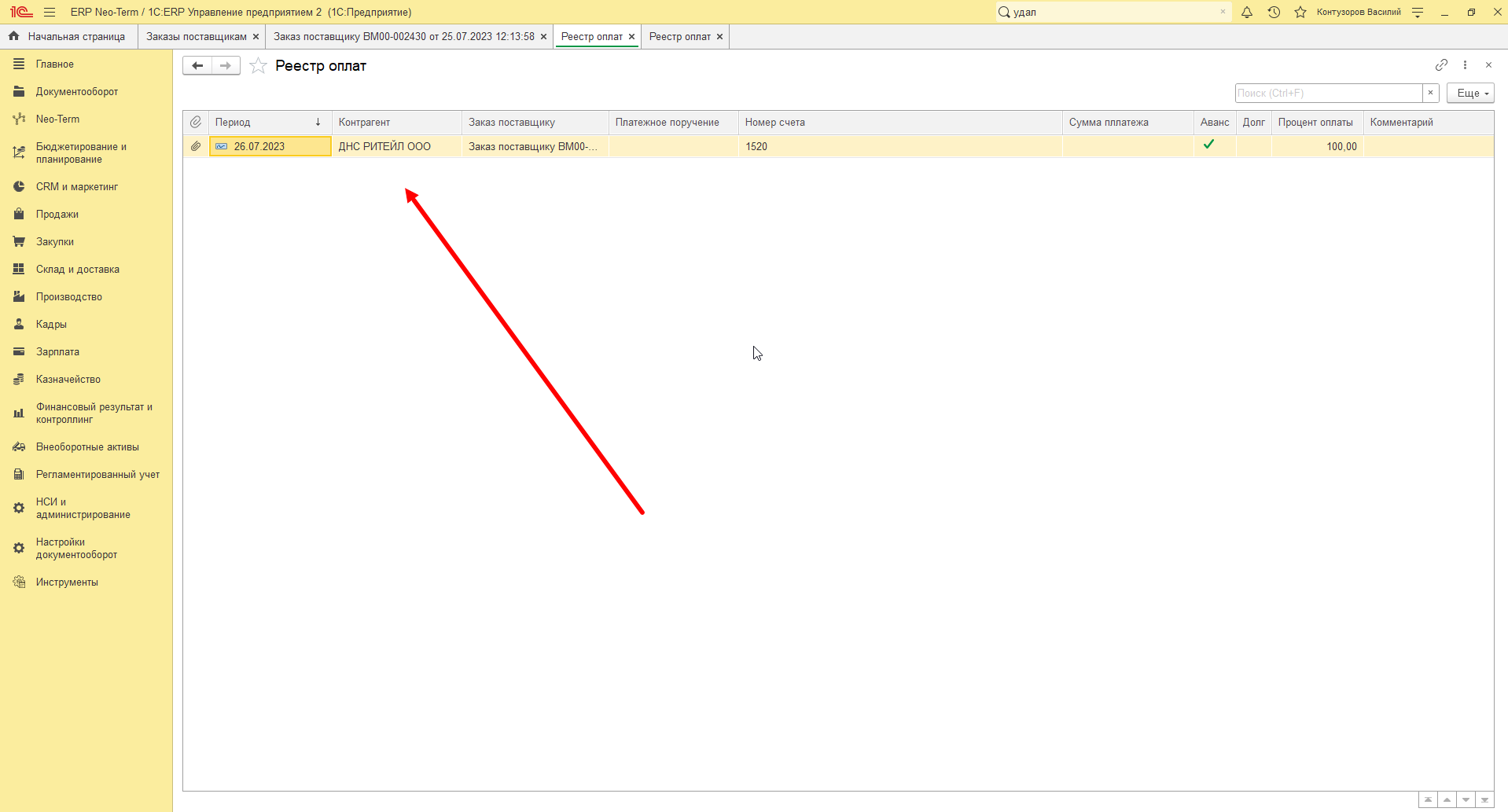Open Закупки section in sidebar
The image size is (1508, 812).
click(55, 241)
